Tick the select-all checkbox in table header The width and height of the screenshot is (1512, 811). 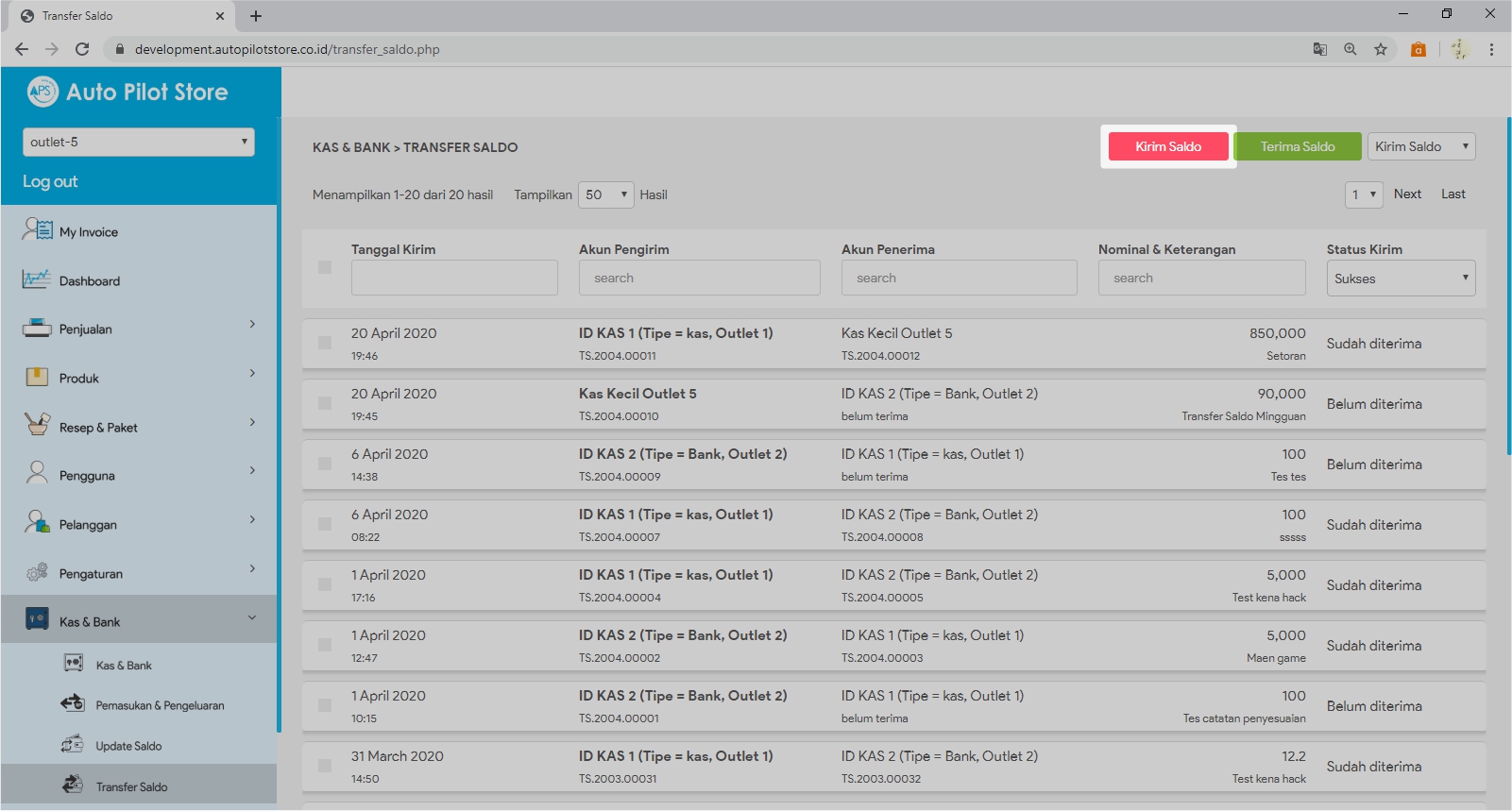(325, 267)
